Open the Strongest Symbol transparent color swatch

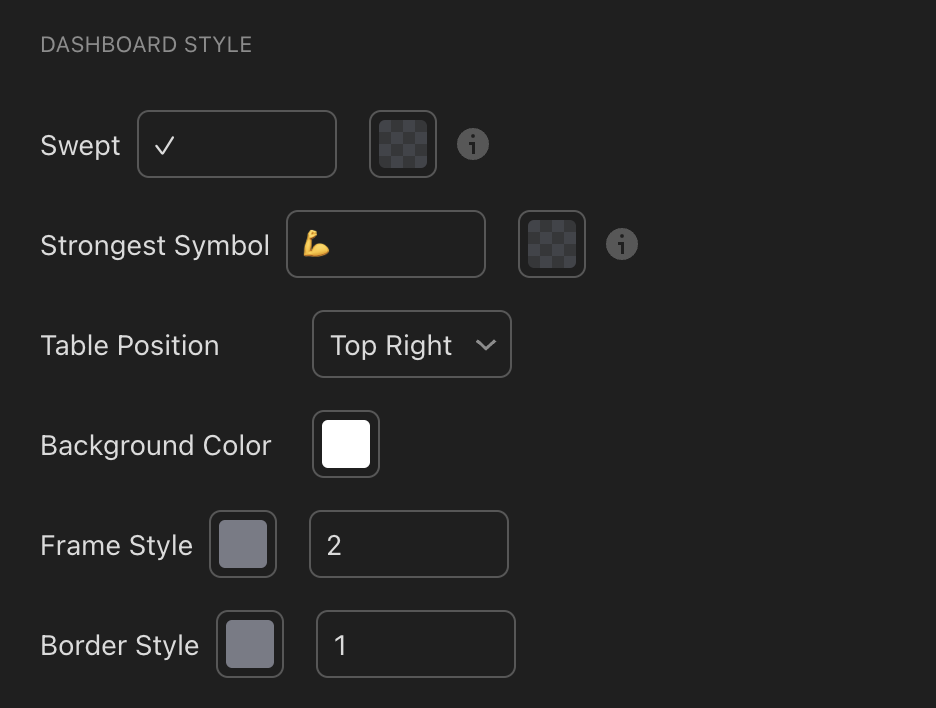click(x=552, y=244)
